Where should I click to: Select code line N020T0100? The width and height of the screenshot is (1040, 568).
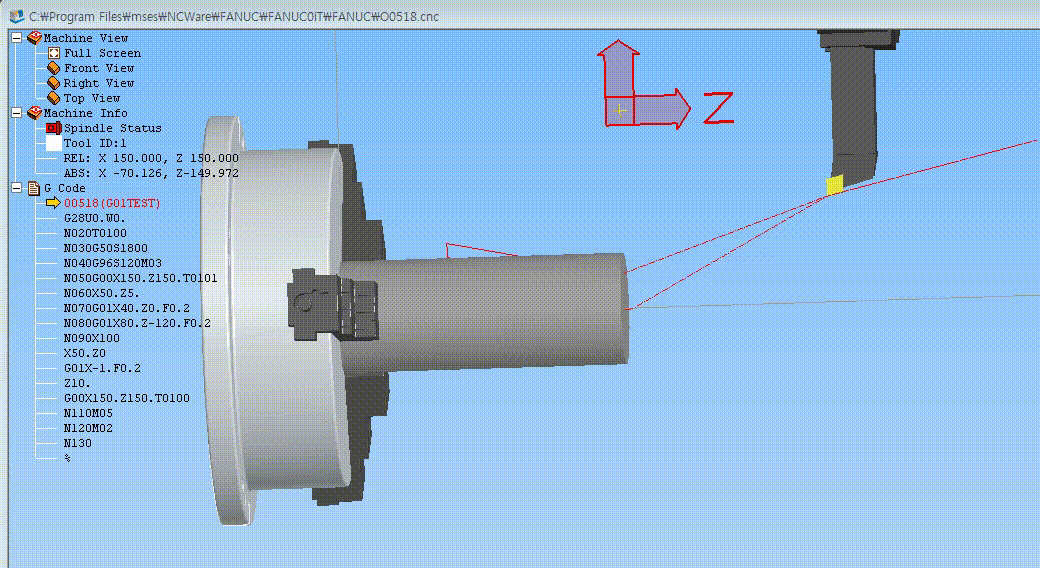click(95, 233)
